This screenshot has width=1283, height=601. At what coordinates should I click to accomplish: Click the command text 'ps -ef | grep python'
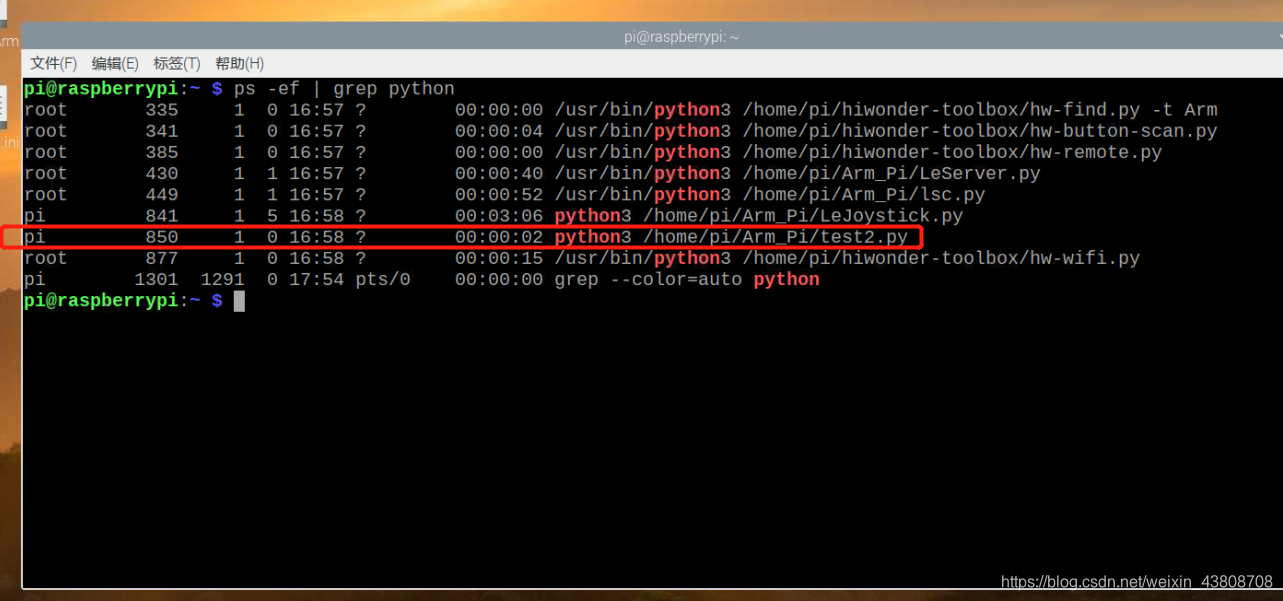pos(344,89)
